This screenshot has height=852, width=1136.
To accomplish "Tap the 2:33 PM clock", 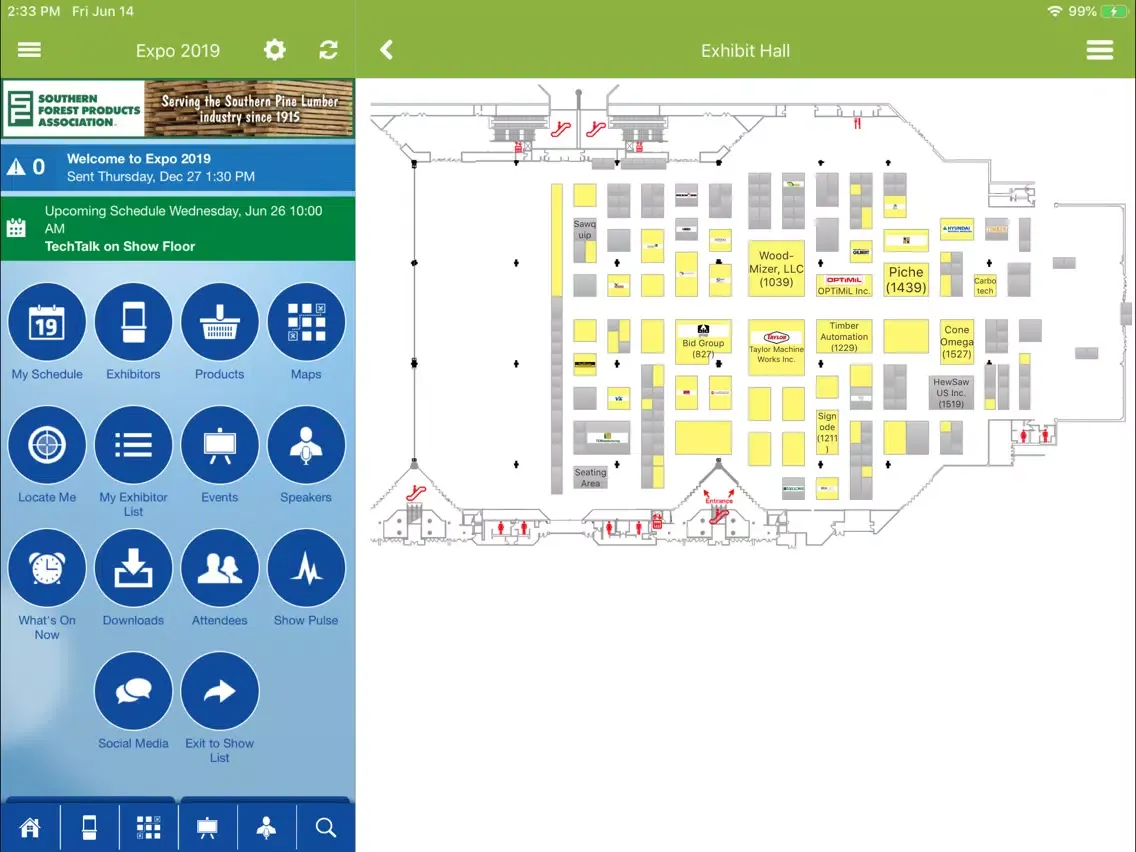I will (x=33, y=11).
